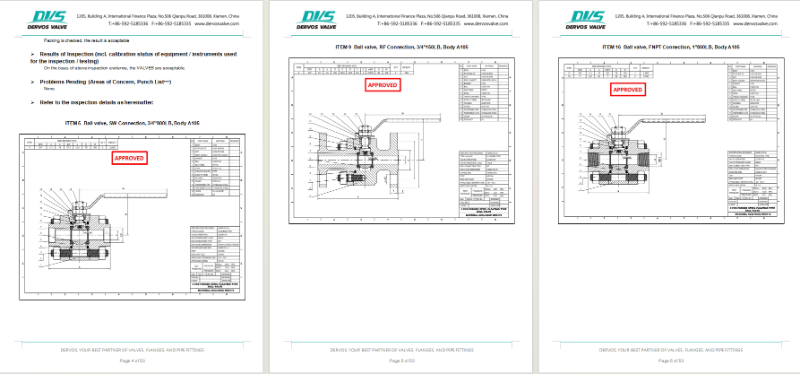This screenshot has width=800, height=374.
Task: Click the dimensions table atop the ITEM 9 drawing
Action: click(353, 69)
